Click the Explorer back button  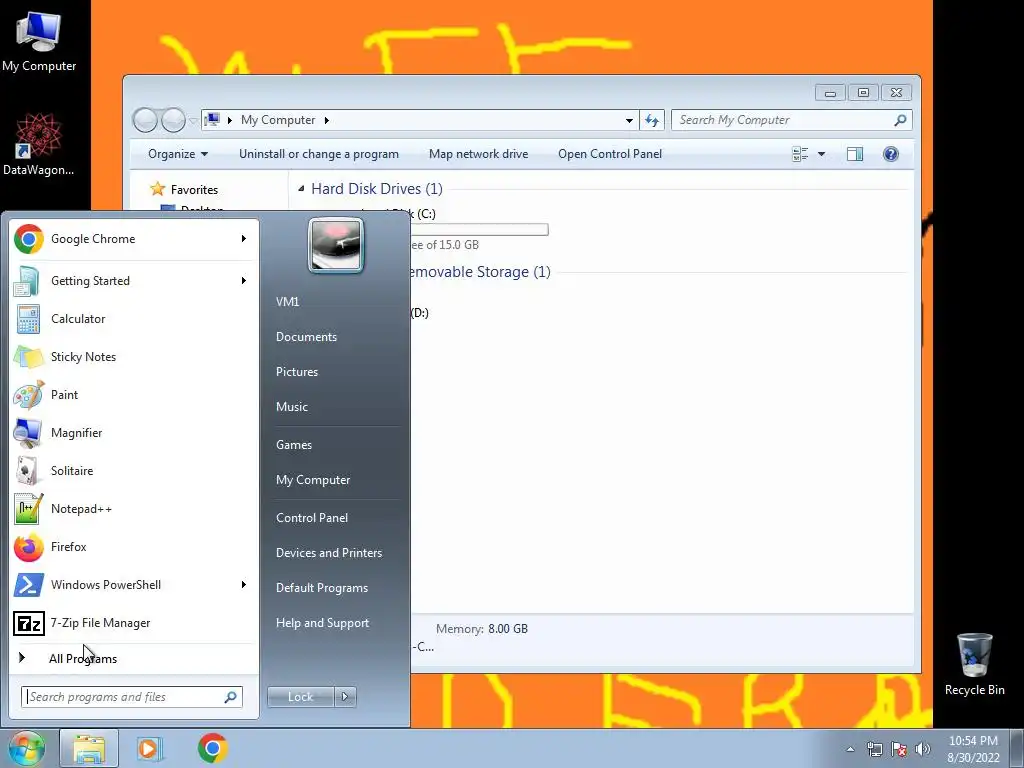(145, 120)
